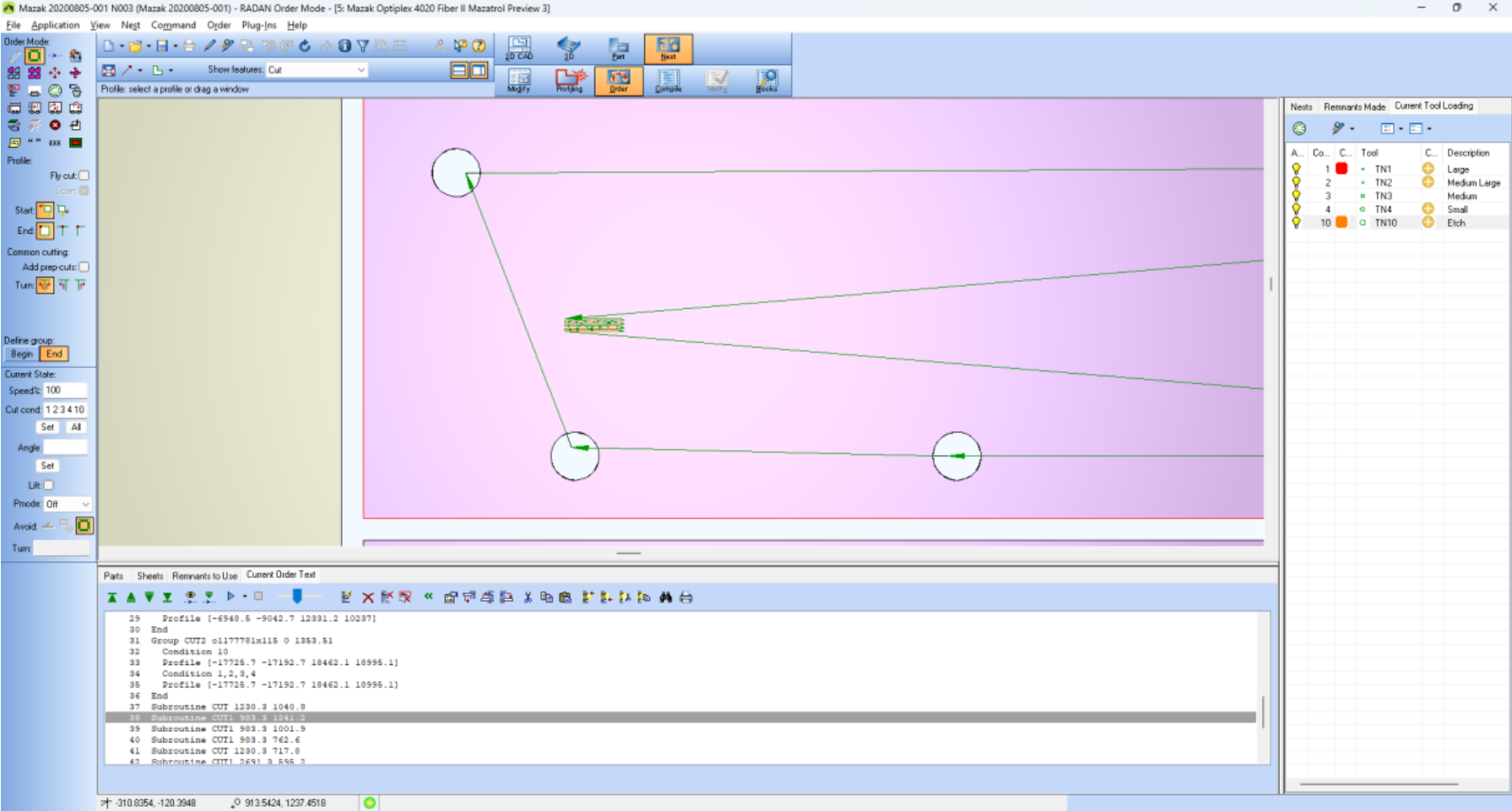This screenshot has width=1512, height=811.
Task: Toggle the Lift checkbox
Action: 49,485
